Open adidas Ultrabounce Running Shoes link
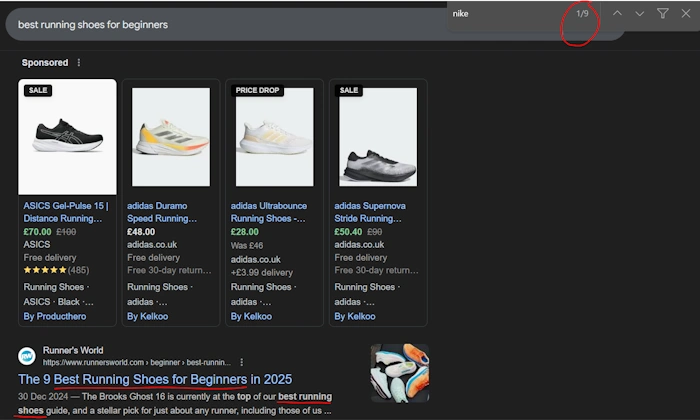700x420 pixels. (269, 212)
